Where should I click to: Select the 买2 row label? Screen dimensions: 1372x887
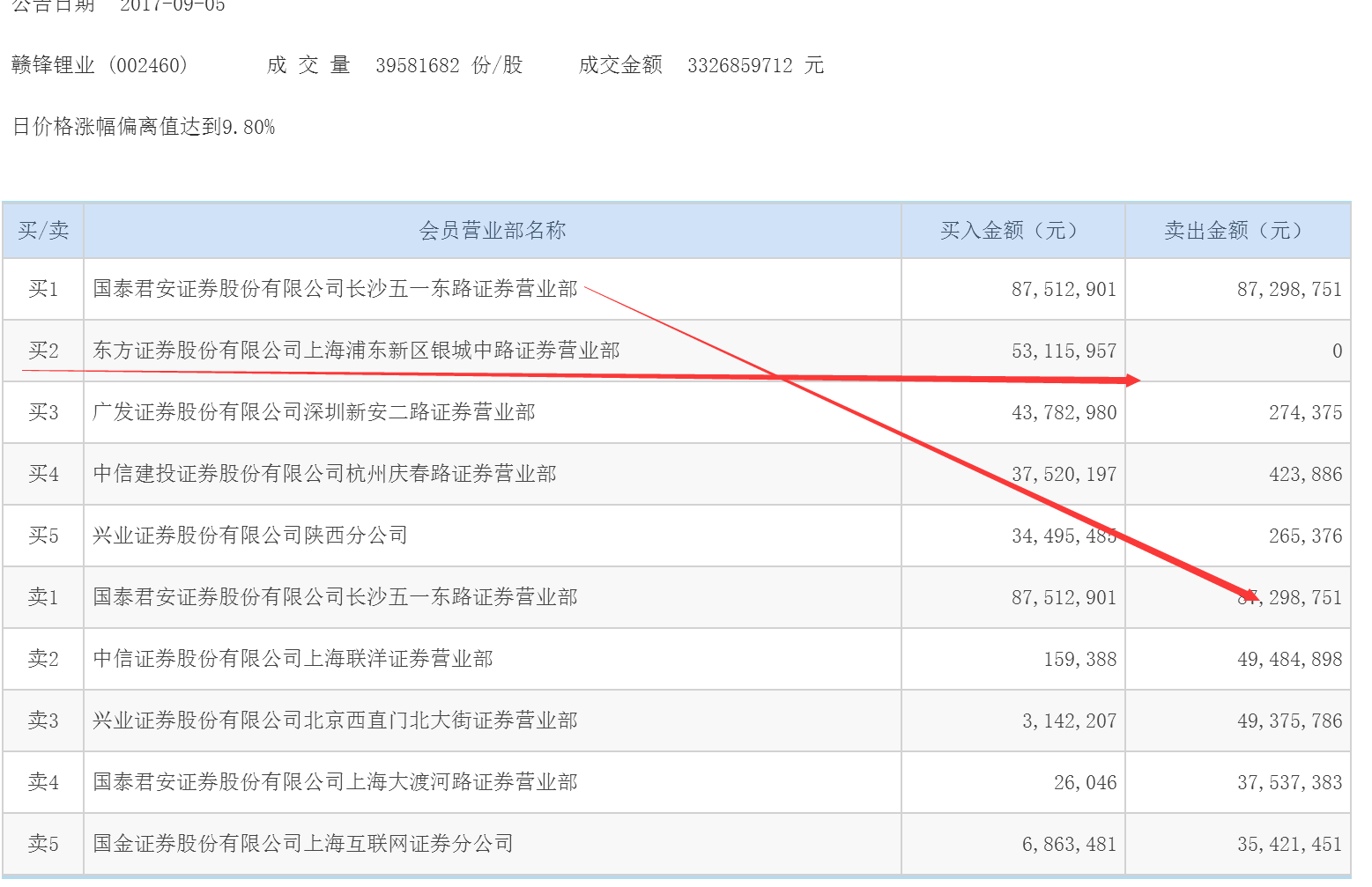43,351
